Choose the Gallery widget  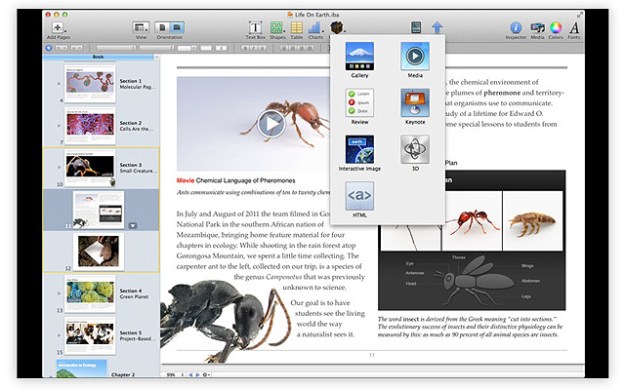pos(360,60)
